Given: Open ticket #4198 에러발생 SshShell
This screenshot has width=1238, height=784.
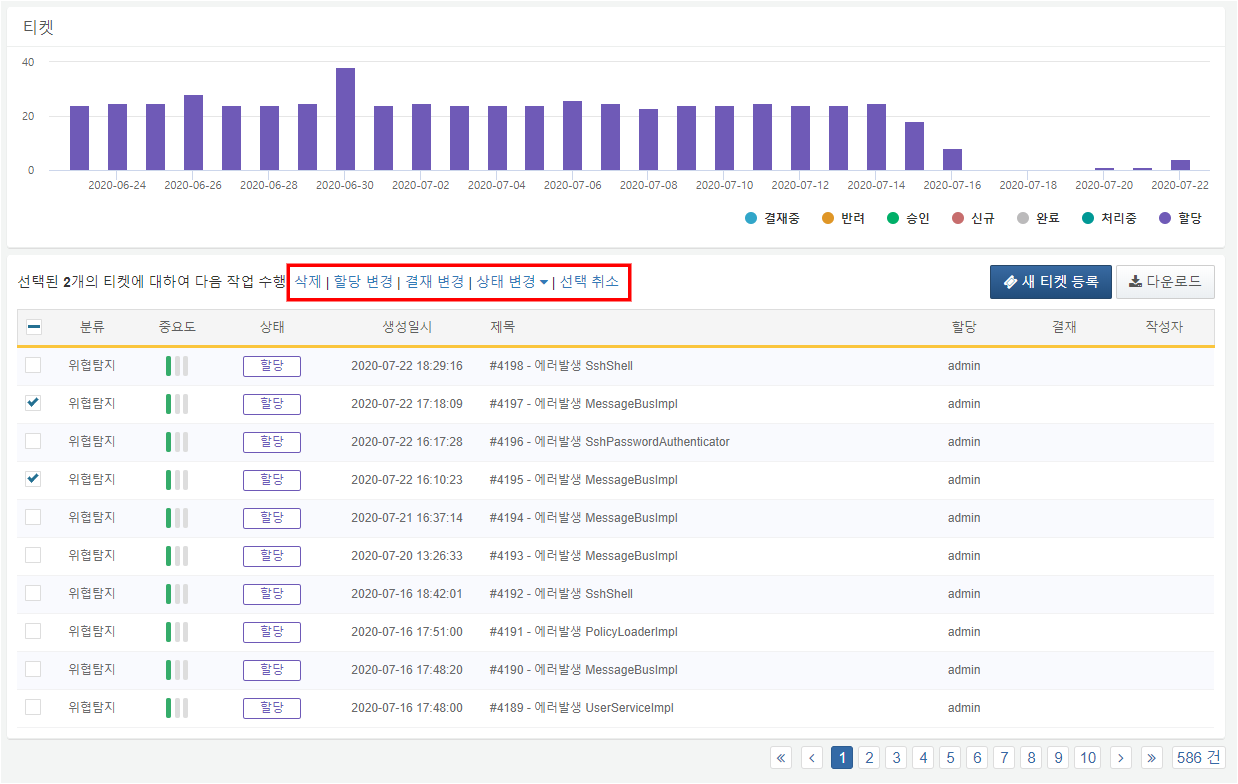Looking at the screenshot, I should point(561,366).
